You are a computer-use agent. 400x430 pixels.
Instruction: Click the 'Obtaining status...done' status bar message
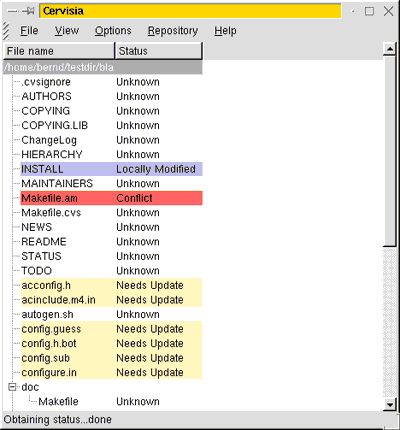pos(58,419)
